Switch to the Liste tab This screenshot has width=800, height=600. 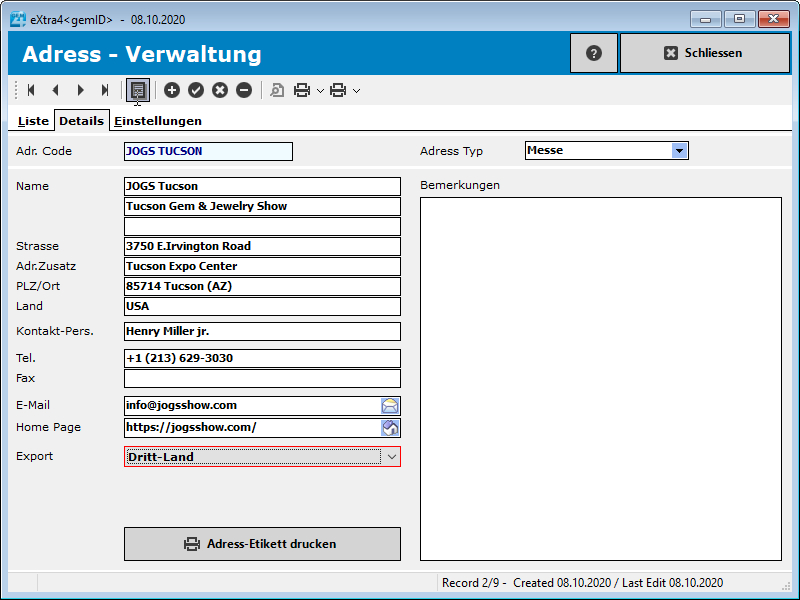tap(33, 121)
